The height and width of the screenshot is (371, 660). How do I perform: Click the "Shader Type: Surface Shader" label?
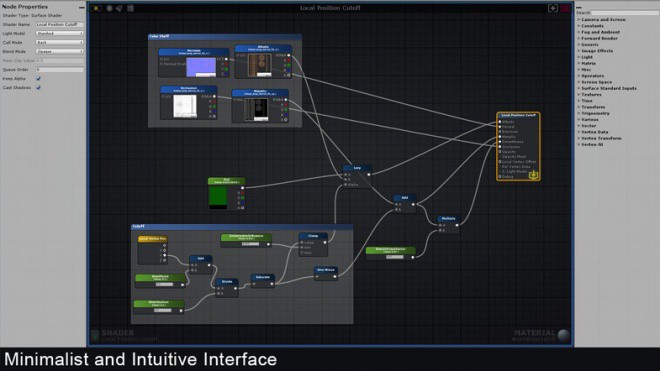point(32,16)
